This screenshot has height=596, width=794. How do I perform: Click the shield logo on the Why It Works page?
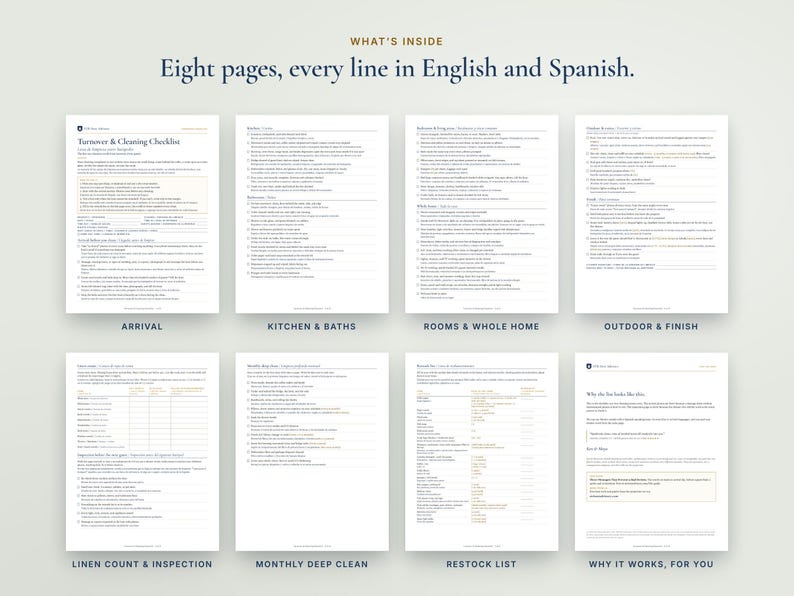click(x=588, y=366)
